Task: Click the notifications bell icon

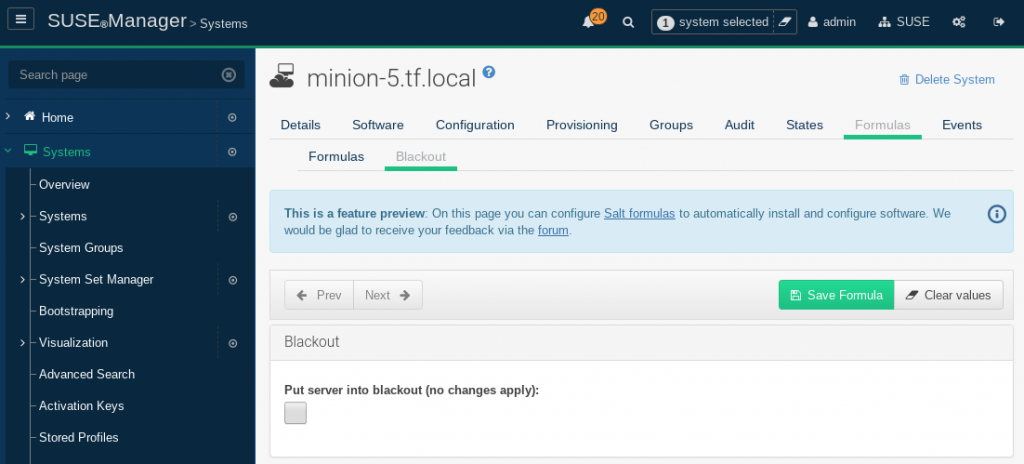Action: 589,22
